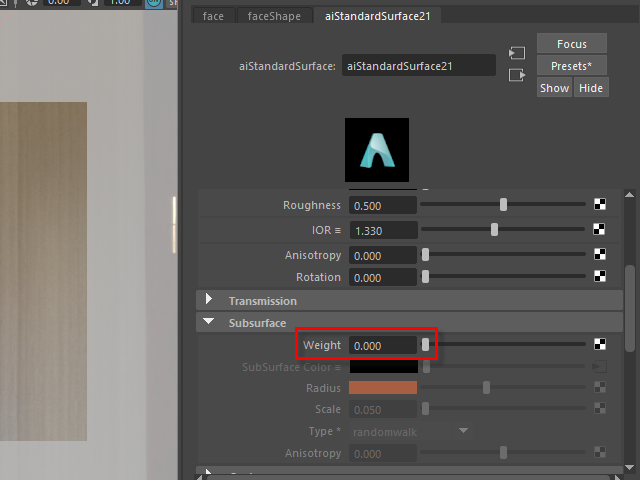Expand the Transmission section
Image resolution: width=640 pixels, height=480 pixels.
[x=209, y=300]
